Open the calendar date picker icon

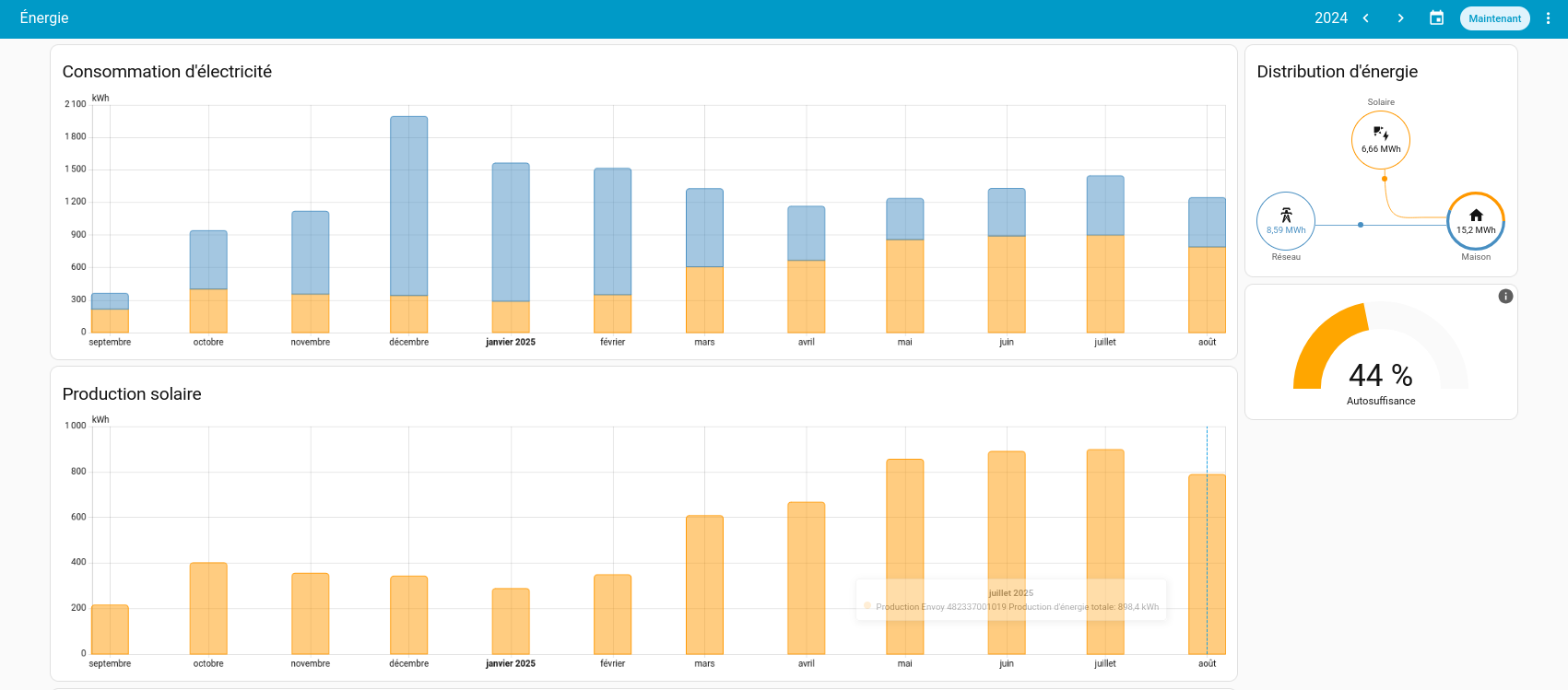(1436, 18)
